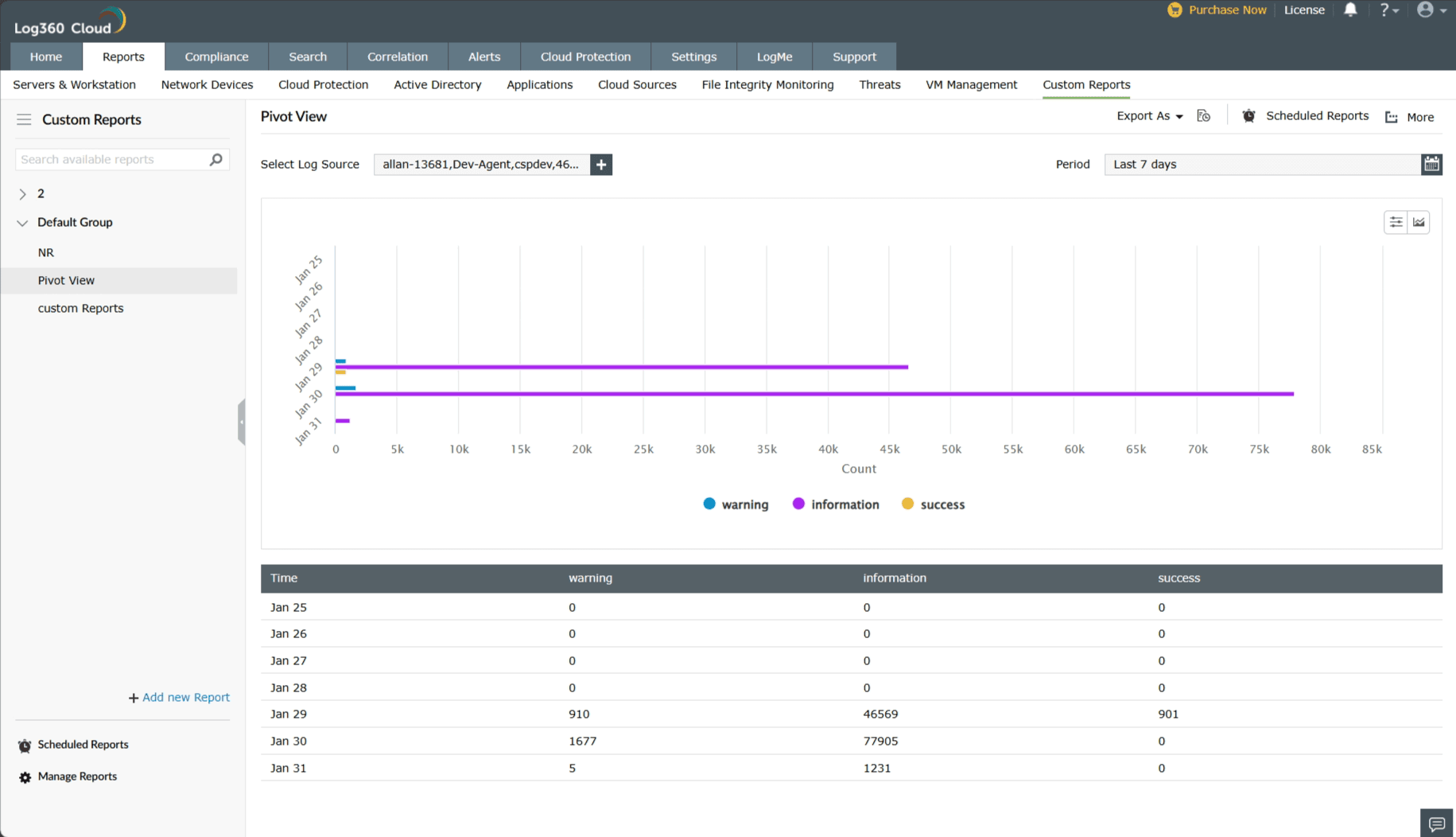Go to the Search tab
This screenshot has width=1456, height=837.
coord(308,56)
